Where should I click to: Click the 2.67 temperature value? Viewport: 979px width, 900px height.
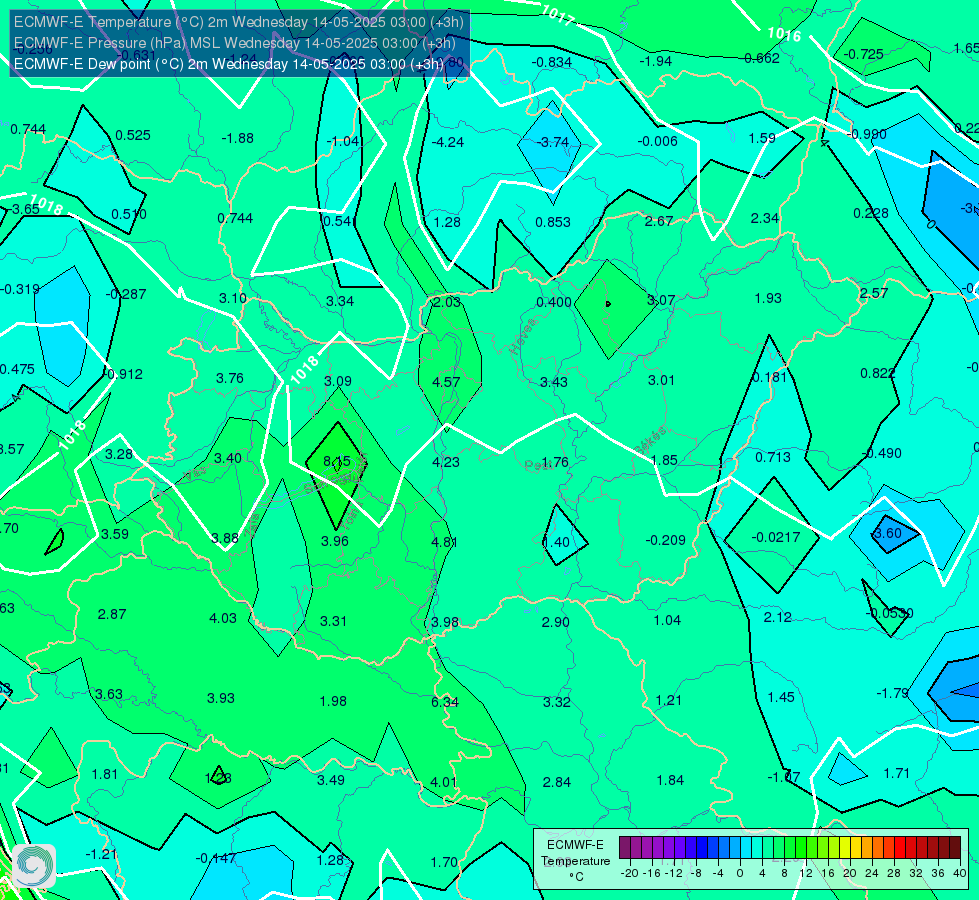[x=659, y=220]
